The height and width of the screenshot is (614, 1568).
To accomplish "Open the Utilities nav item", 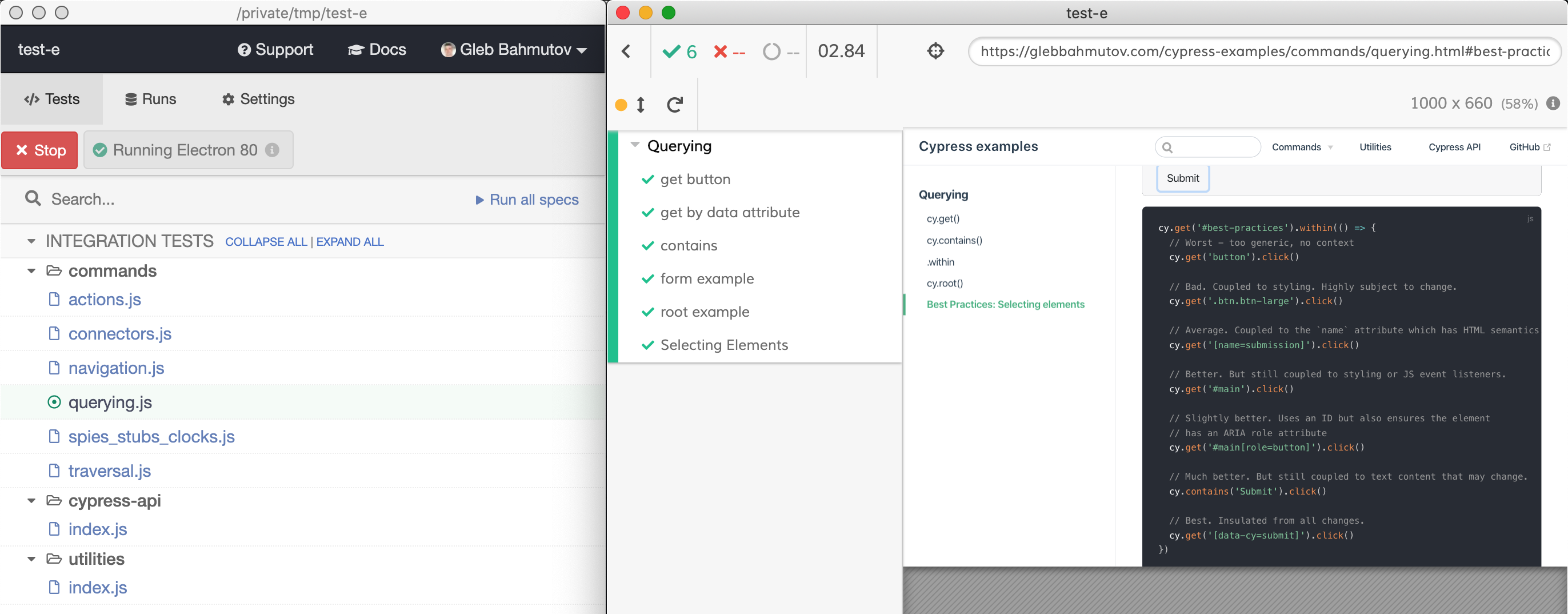I will [1375, 147].
